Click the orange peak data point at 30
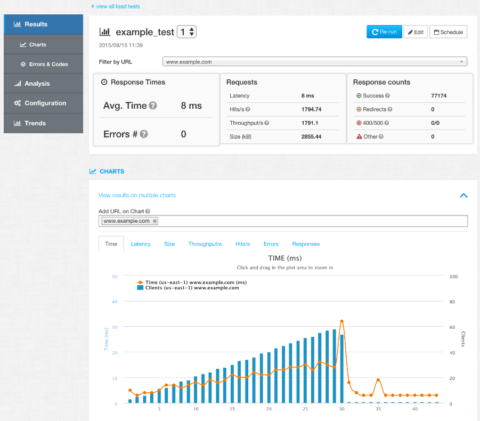This screenshot has height=421, width=480. point(342,321)
